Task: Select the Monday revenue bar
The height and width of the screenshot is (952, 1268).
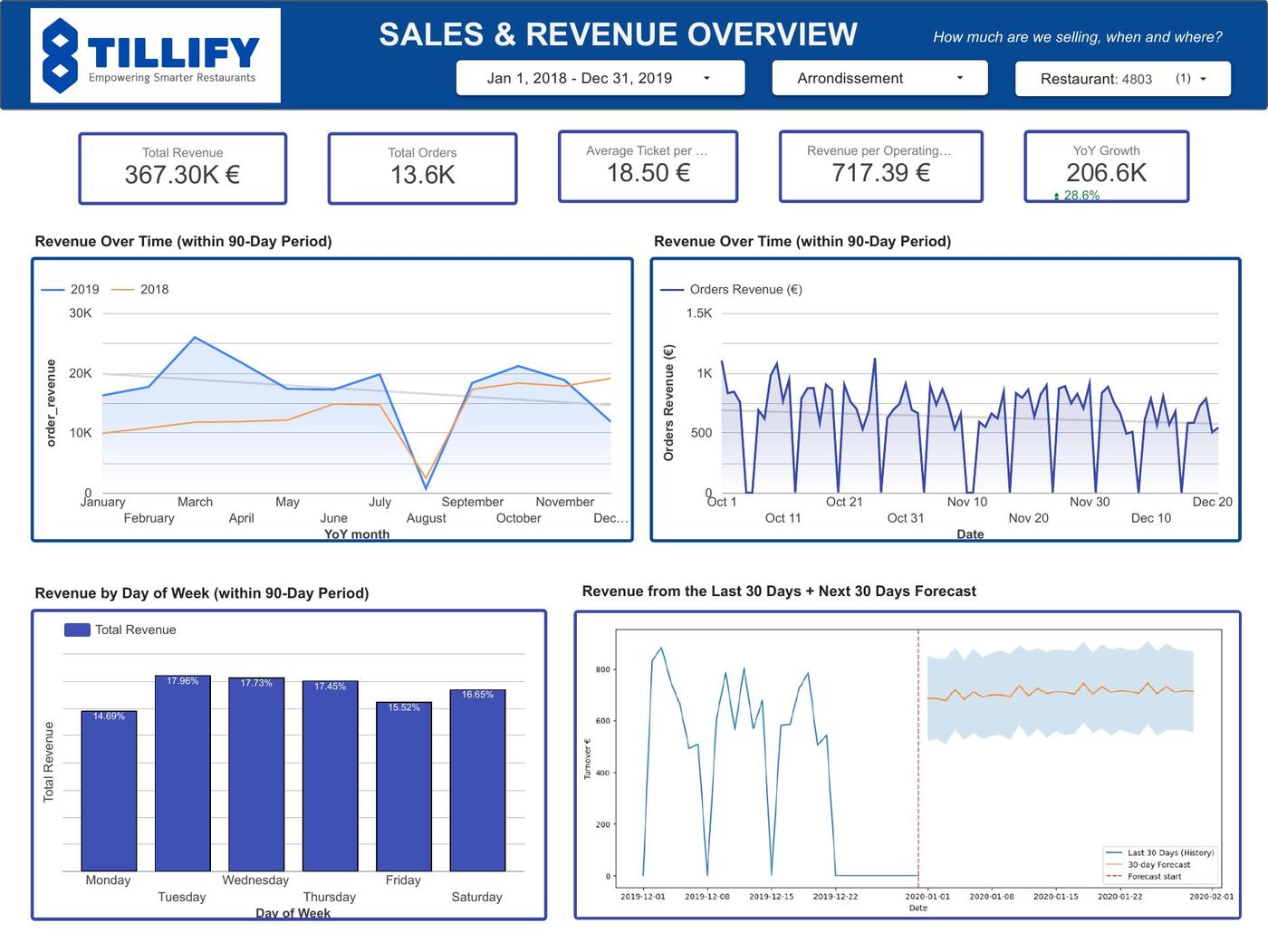Action: (x=109, y=791)
